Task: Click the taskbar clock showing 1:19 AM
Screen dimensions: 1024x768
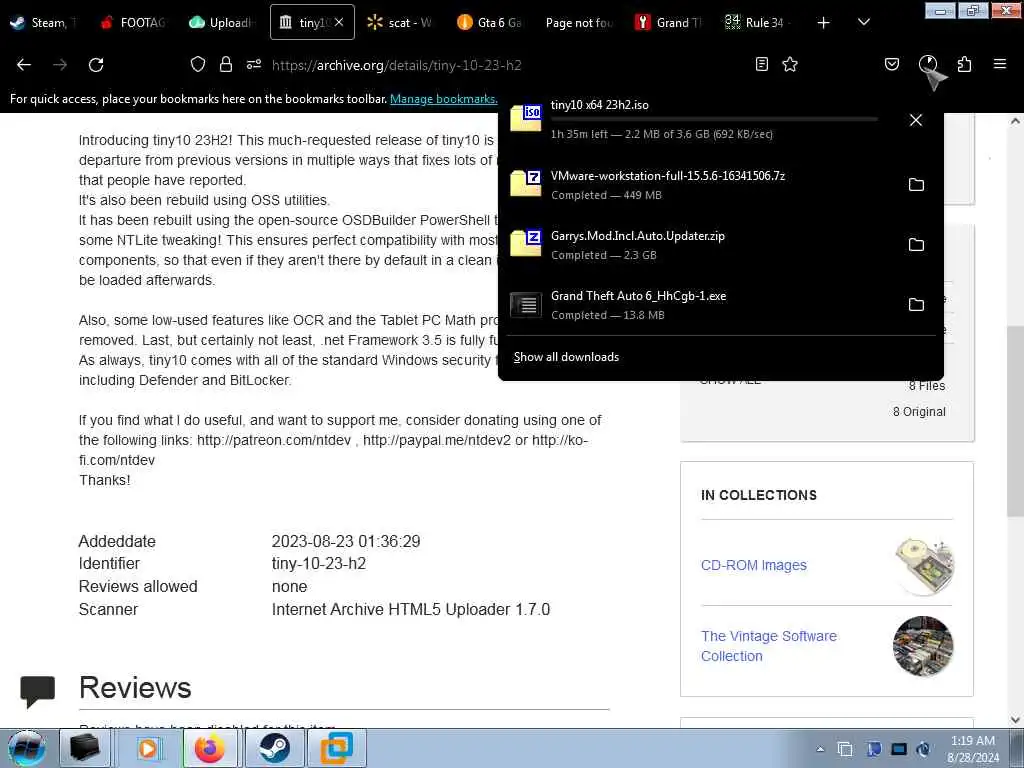Action: click(x=973, y=749)
